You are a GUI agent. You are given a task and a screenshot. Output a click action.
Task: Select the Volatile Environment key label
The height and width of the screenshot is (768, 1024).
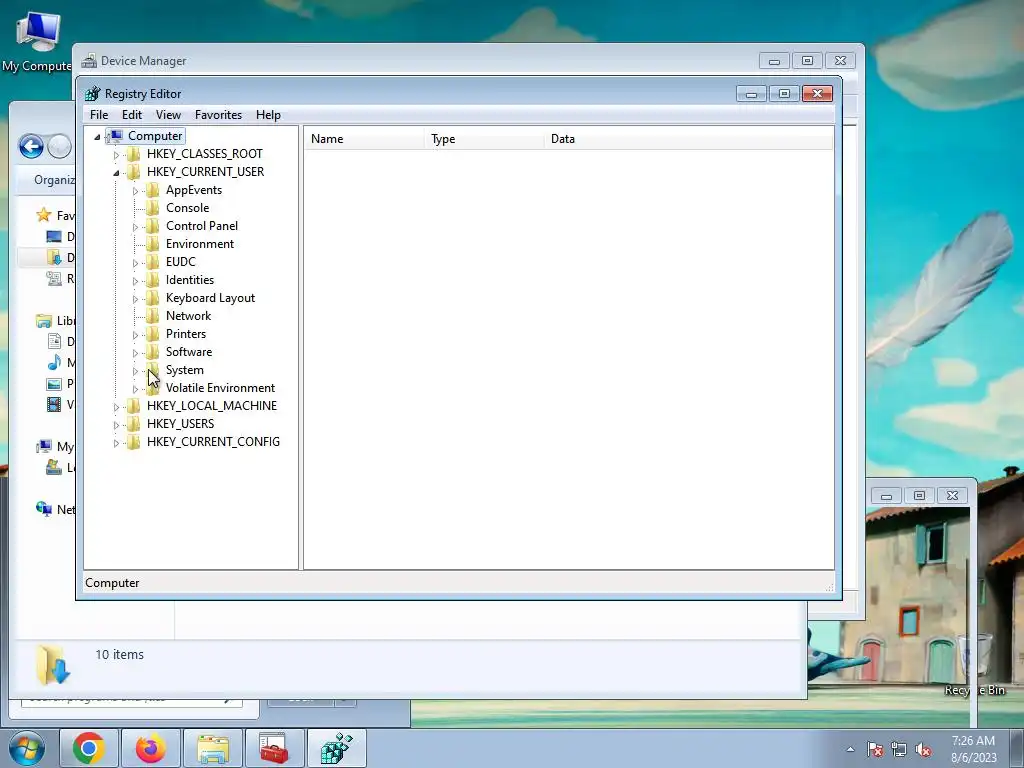pos(220,388)
